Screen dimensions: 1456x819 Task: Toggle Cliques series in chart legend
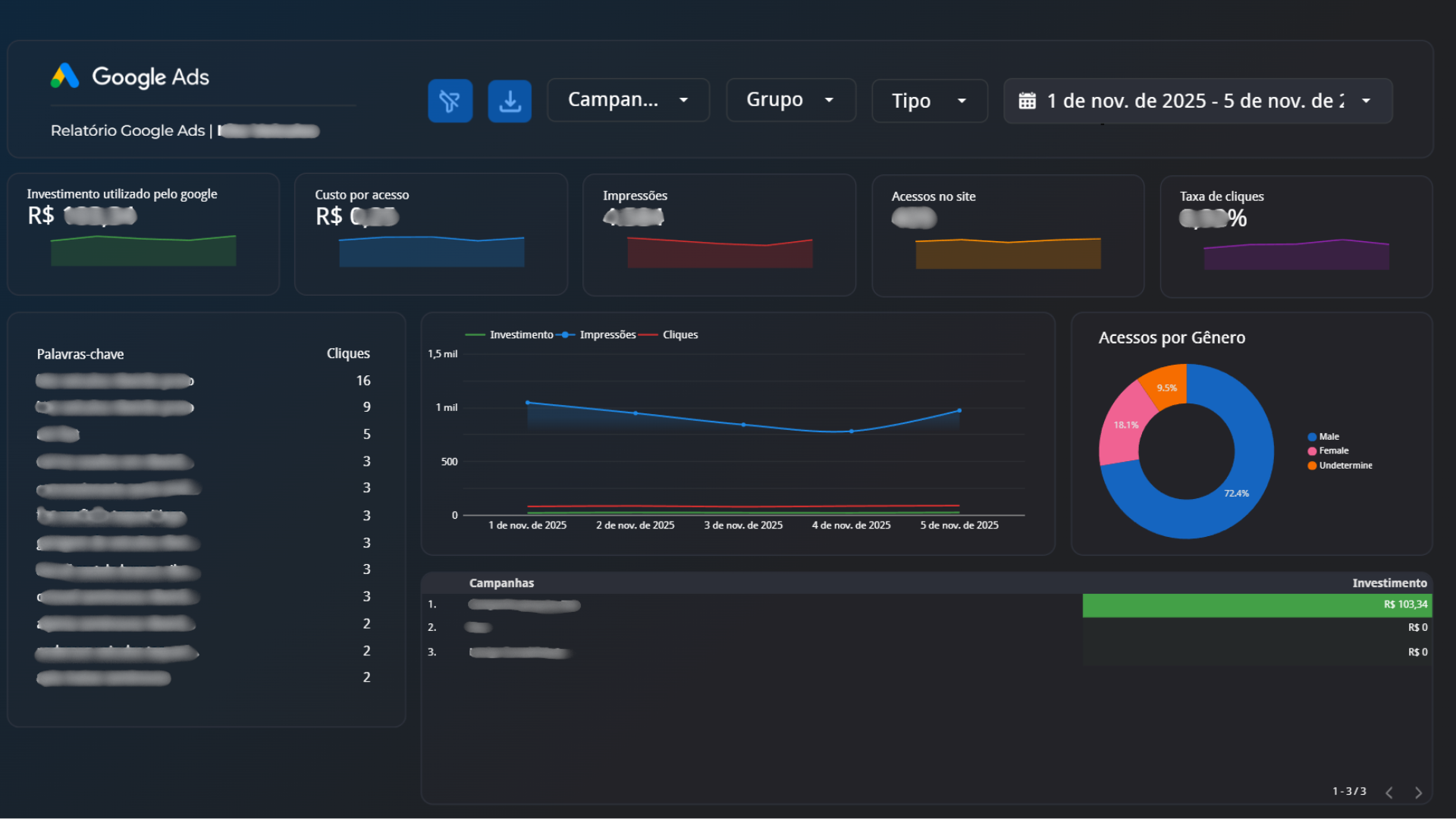pos(679,334)
